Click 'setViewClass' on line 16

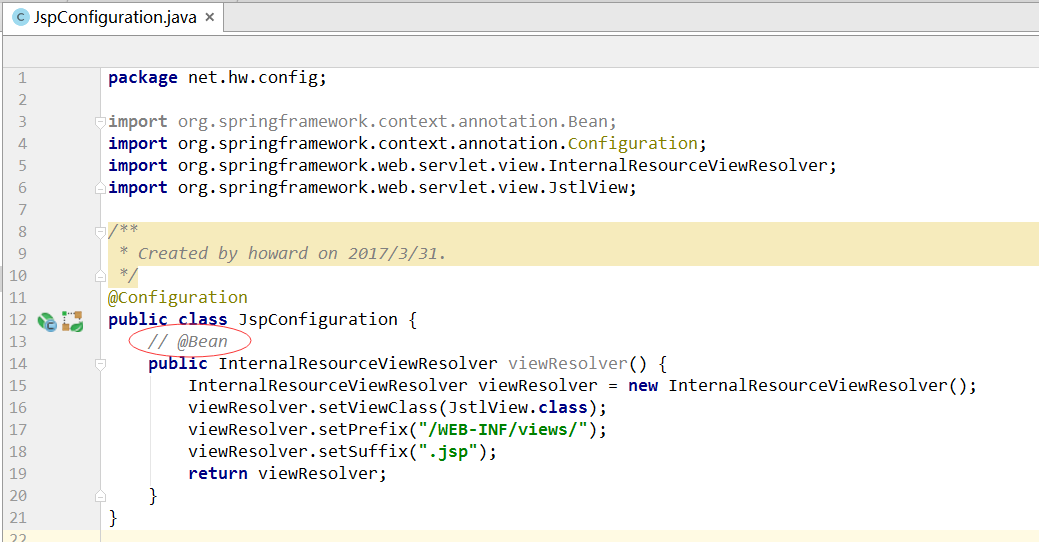click(378, 407)
